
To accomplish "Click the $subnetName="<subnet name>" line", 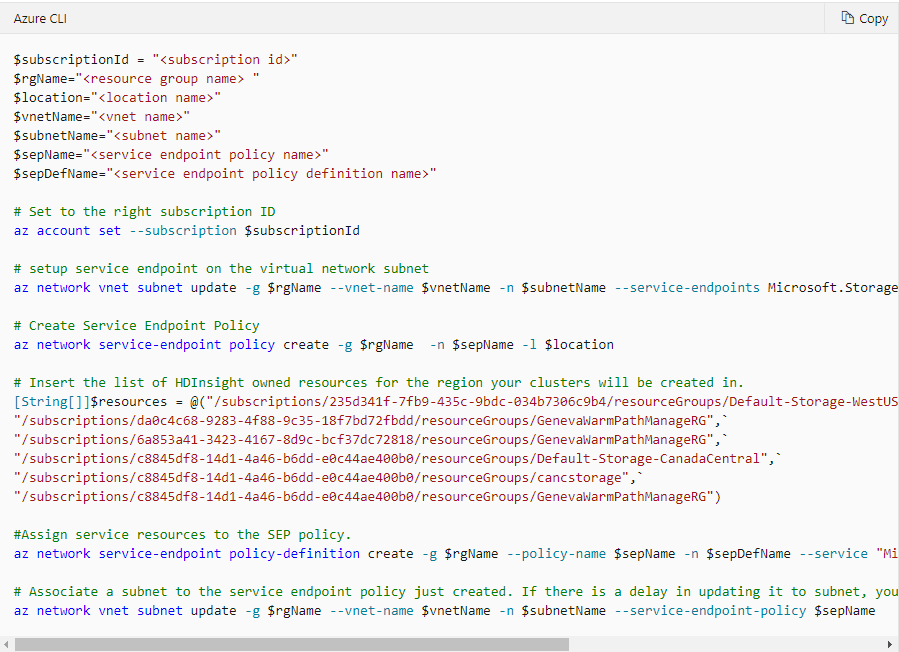I will tap(117, 135).
